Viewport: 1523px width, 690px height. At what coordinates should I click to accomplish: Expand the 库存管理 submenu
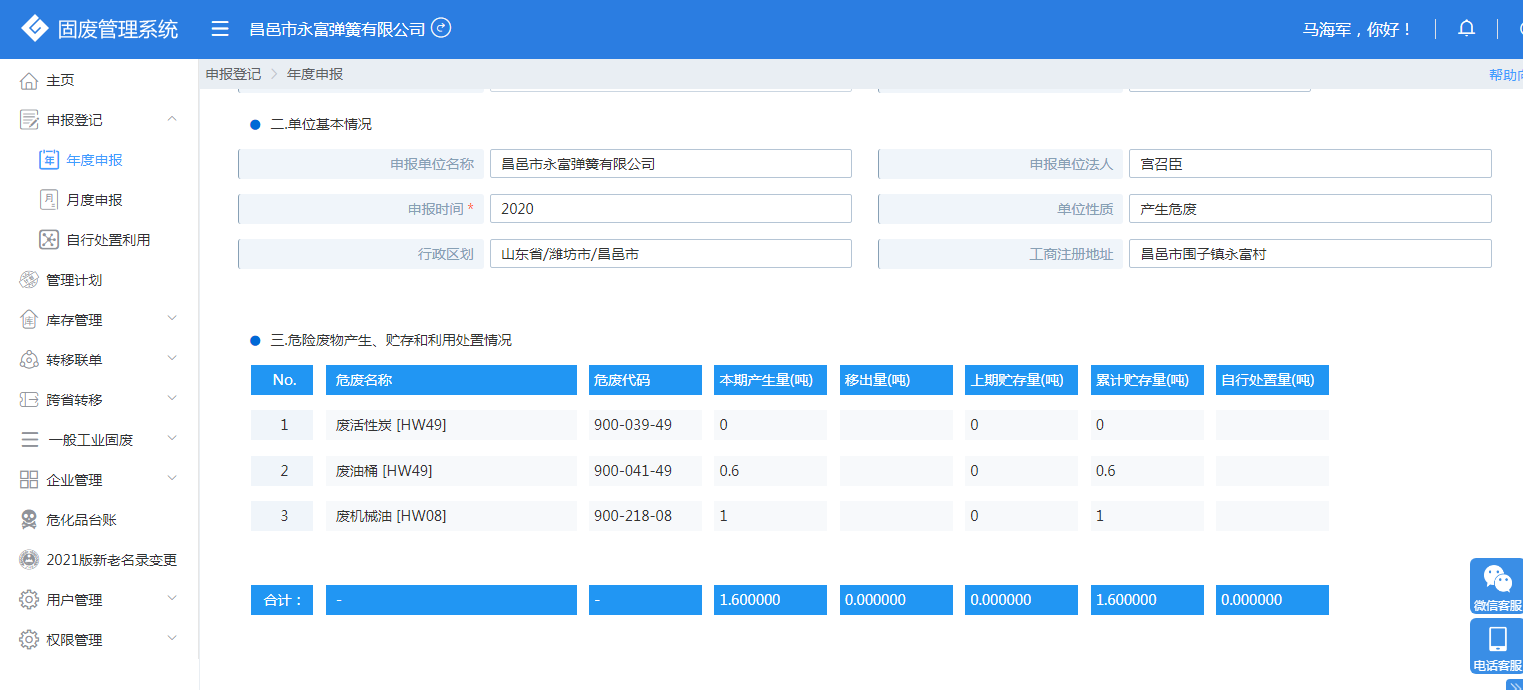172,319
